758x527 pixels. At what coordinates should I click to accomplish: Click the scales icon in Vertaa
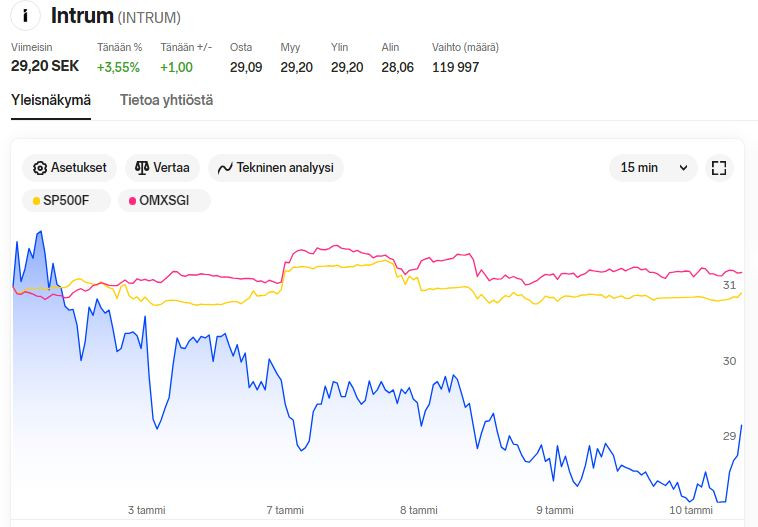pyautogui.click(x=142, y=168)
